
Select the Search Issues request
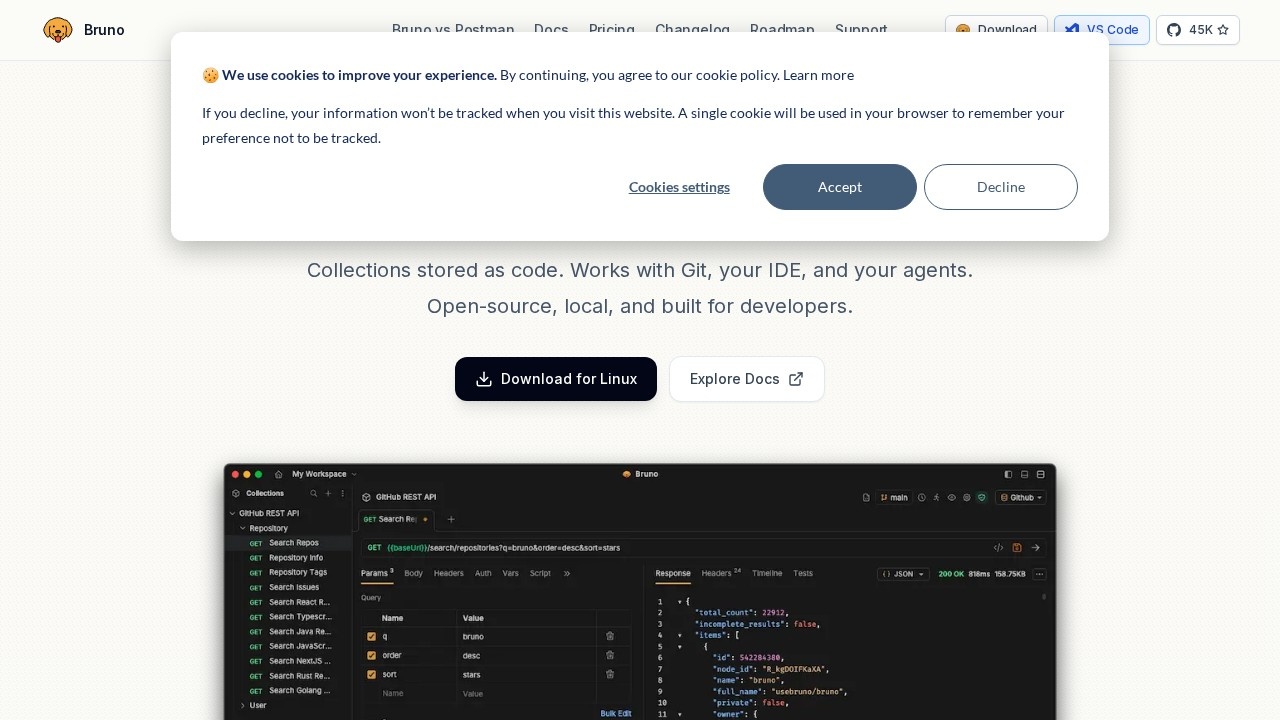coord(288,587)
